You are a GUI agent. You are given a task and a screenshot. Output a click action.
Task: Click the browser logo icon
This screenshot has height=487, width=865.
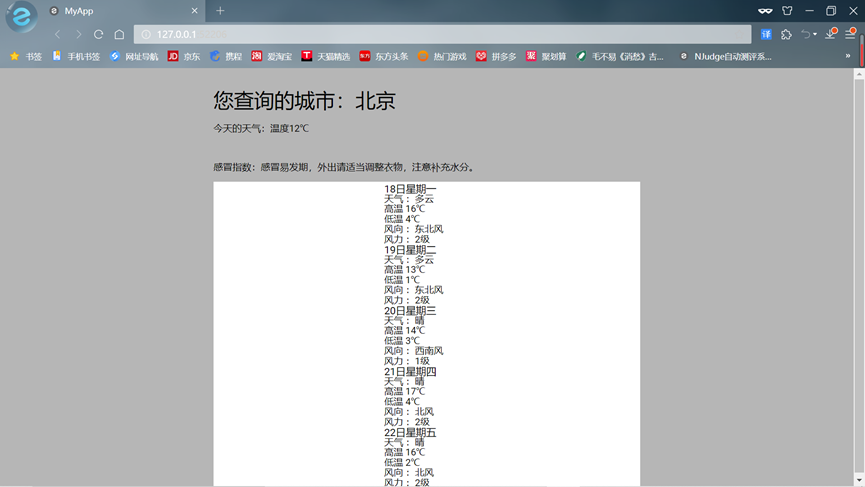[x=22, y=16]
